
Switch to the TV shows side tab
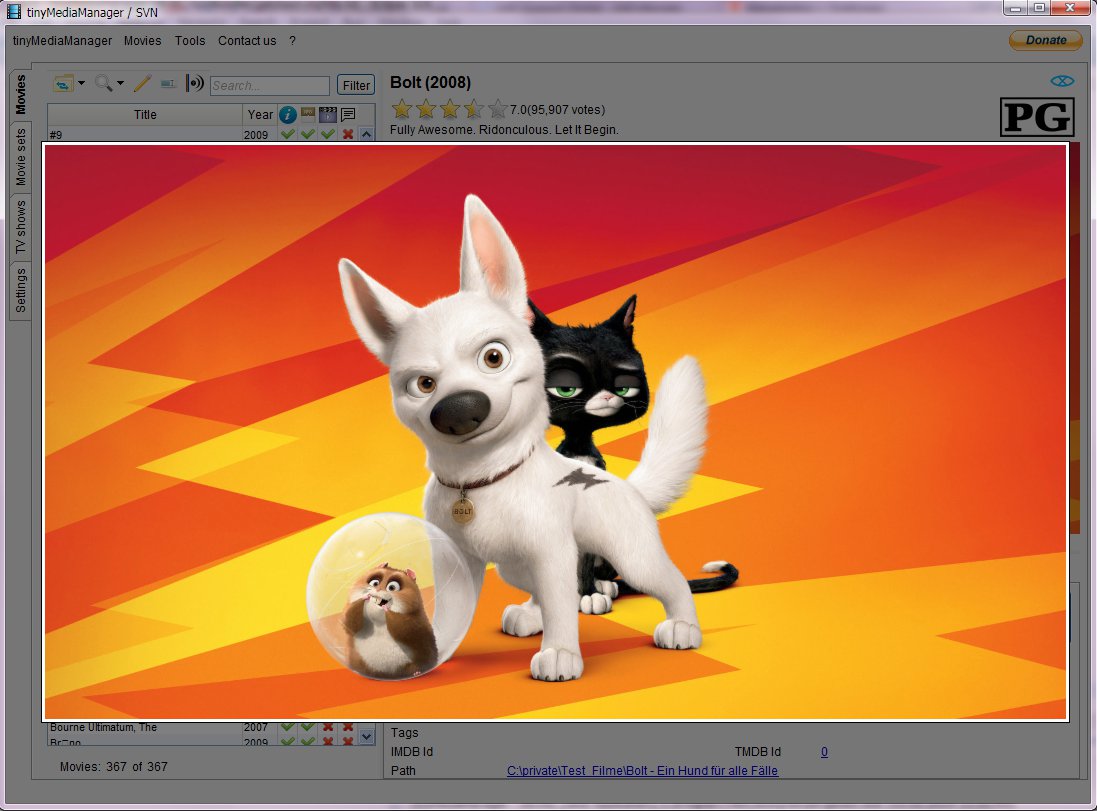pyautogui.click(x=20, y=227)
